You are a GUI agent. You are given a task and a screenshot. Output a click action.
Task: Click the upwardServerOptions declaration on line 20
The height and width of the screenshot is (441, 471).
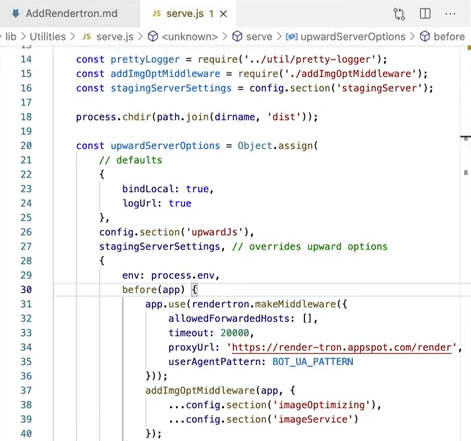coord(165,146)
